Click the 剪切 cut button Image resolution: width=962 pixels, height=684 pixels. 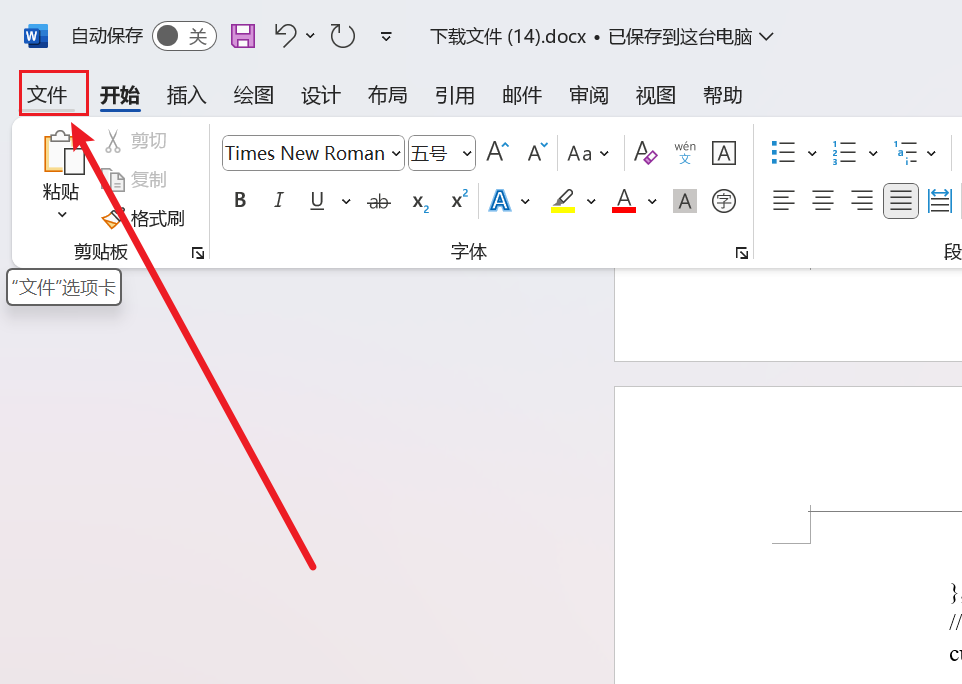pyautogui.click(x=136, y=140)
